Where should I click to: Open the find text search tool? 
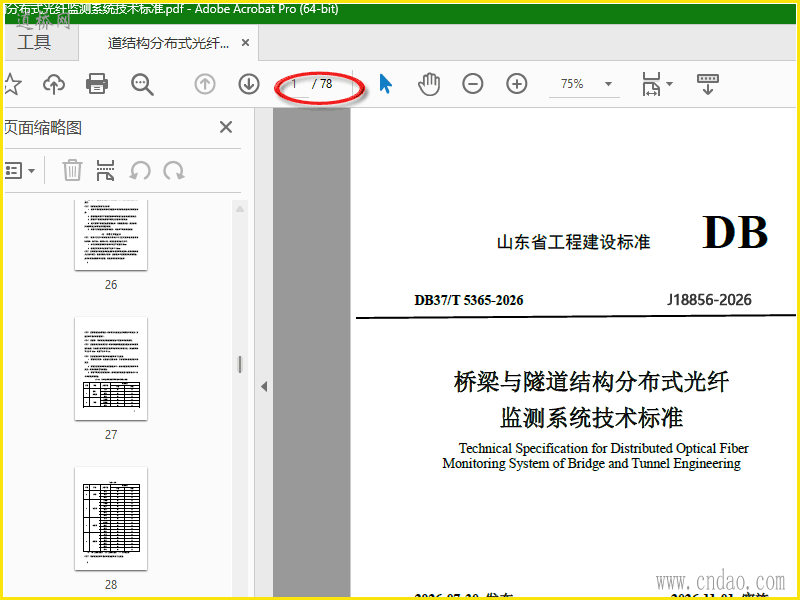click(x=142, y=84)
